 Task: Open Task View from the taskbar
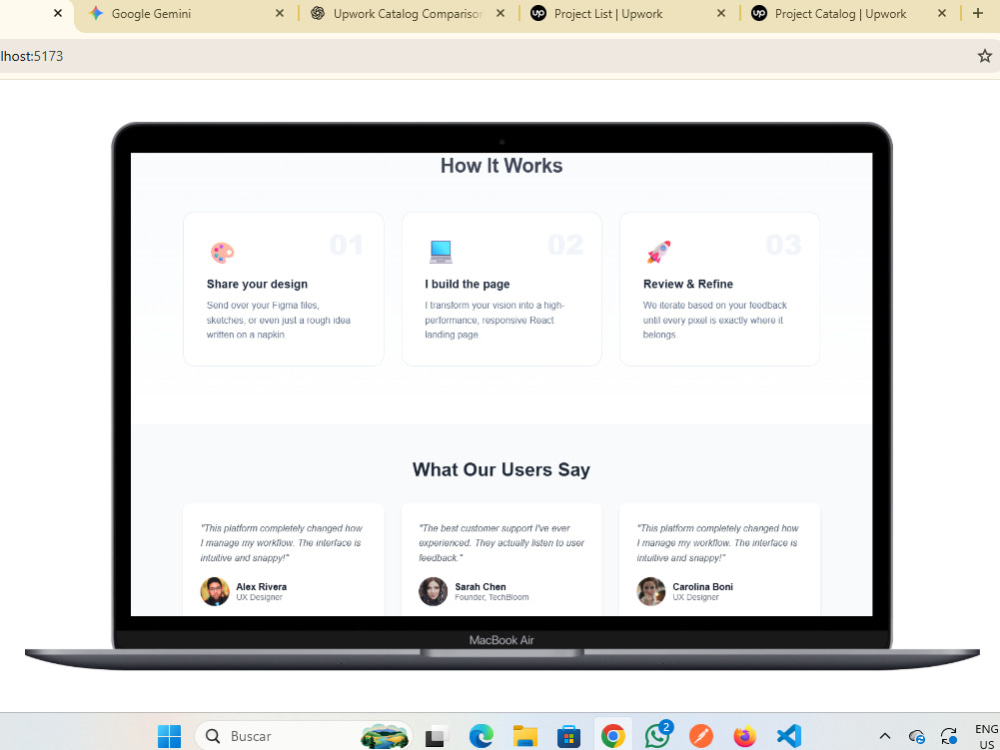[437, 736]
